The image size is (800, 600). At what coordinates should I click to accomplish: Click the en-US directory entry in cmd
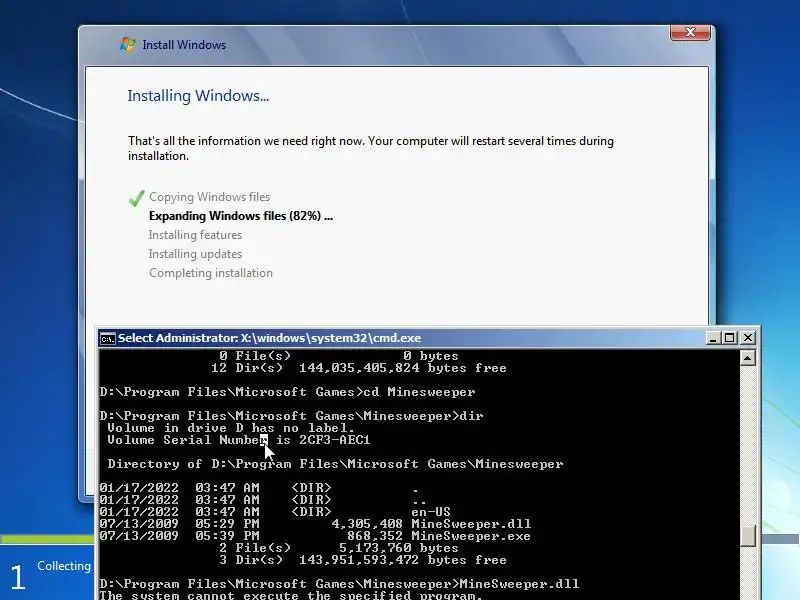point(275,512)
